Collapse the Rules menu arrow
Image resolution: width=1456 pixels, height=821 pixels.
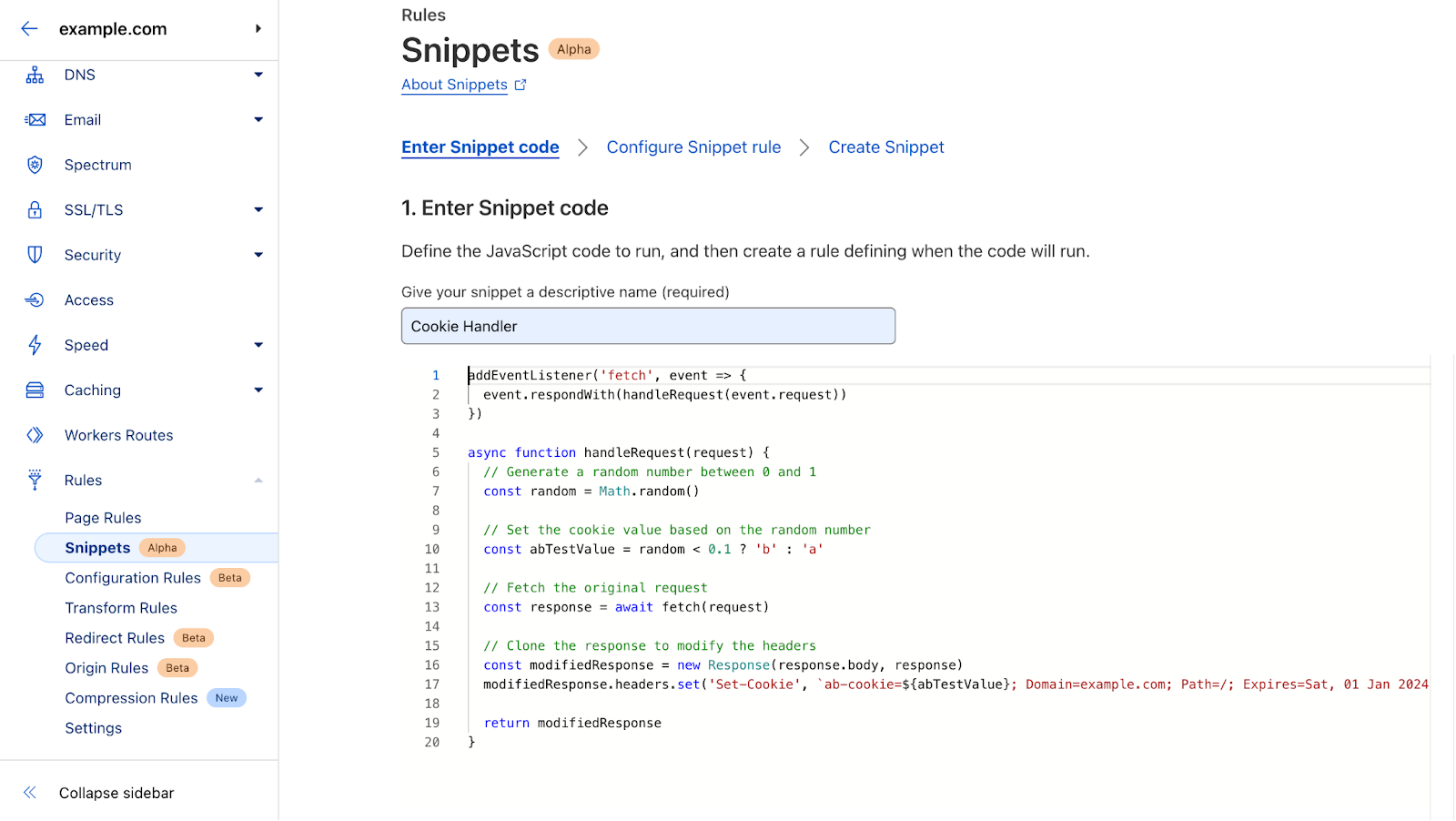click(x=258, y=480)
